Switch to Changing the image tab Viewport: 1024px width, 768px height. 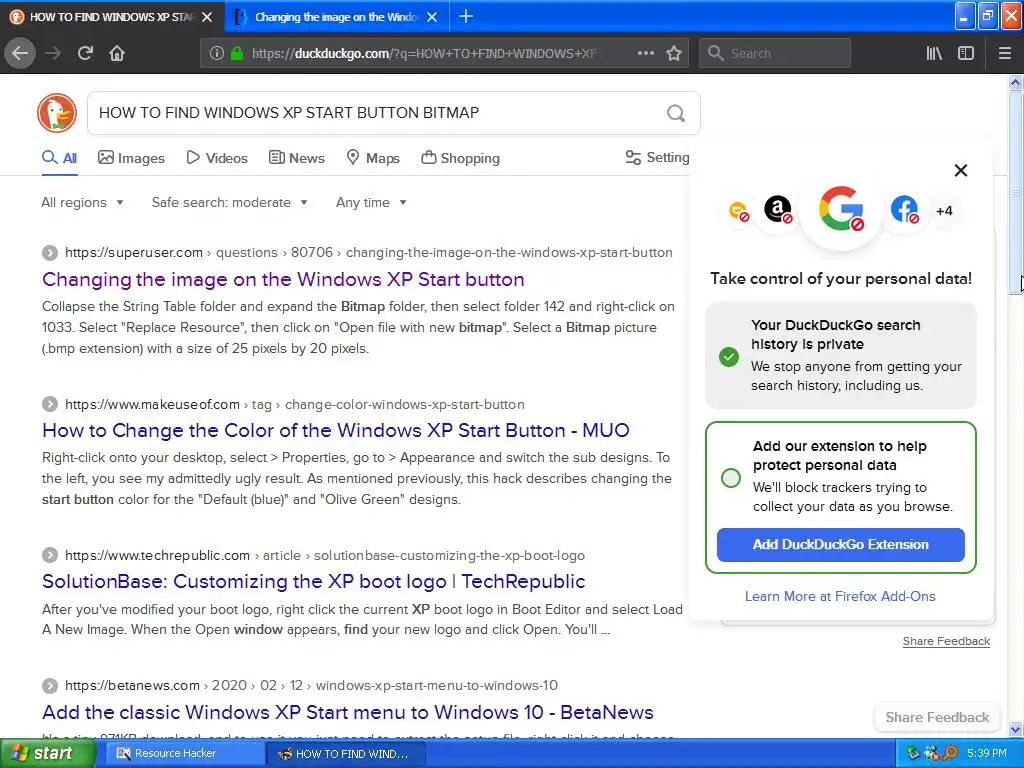[336, 17]
